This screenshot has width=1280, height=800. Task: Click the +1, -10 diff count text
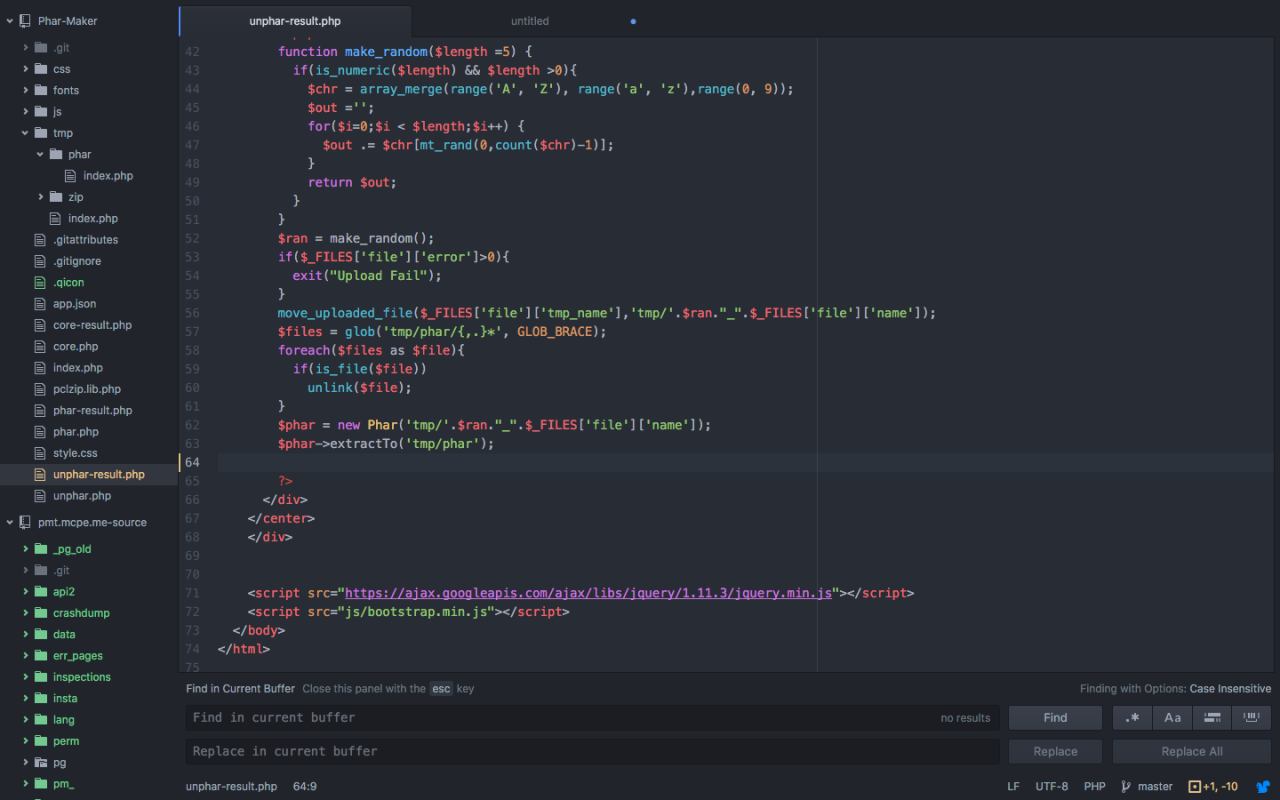coord(1220,787)
